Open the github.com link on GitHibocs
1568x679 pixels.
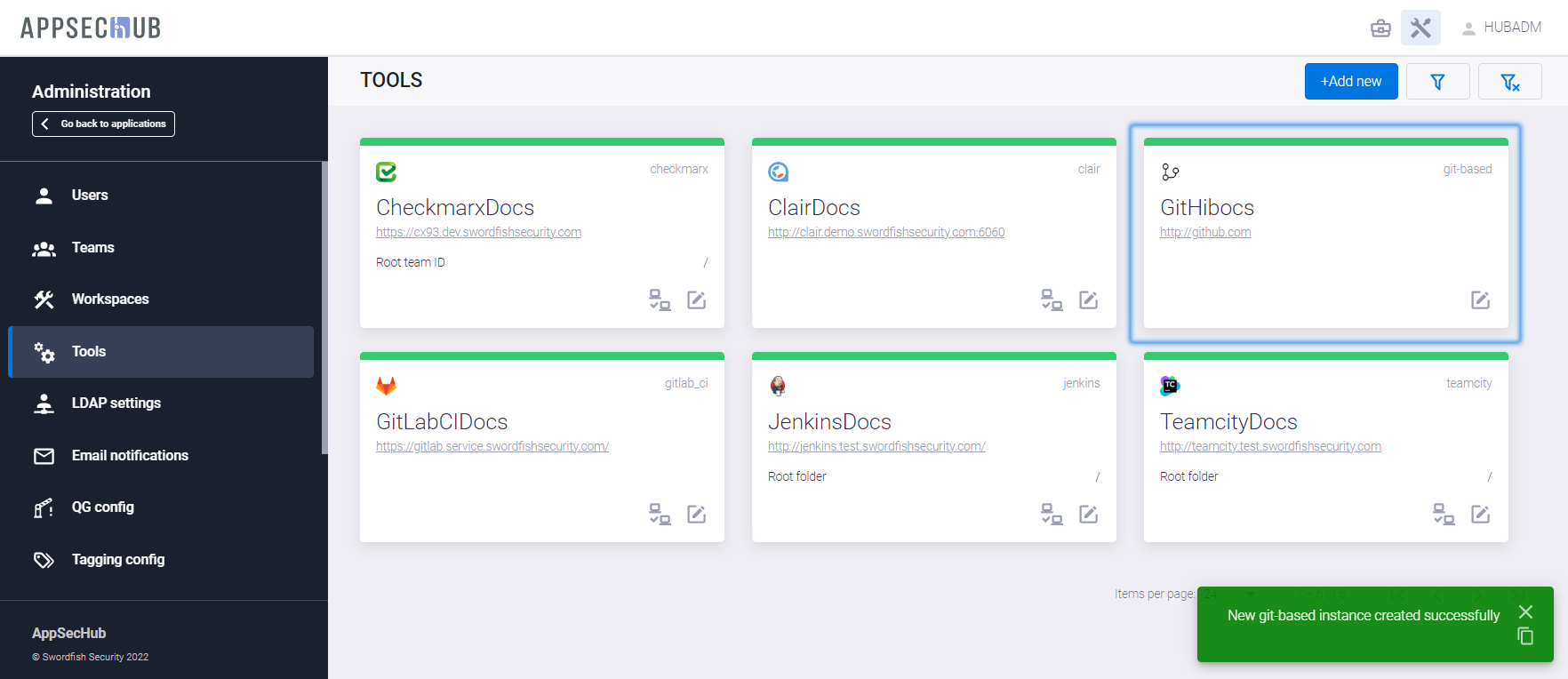tap(1204, 233)
